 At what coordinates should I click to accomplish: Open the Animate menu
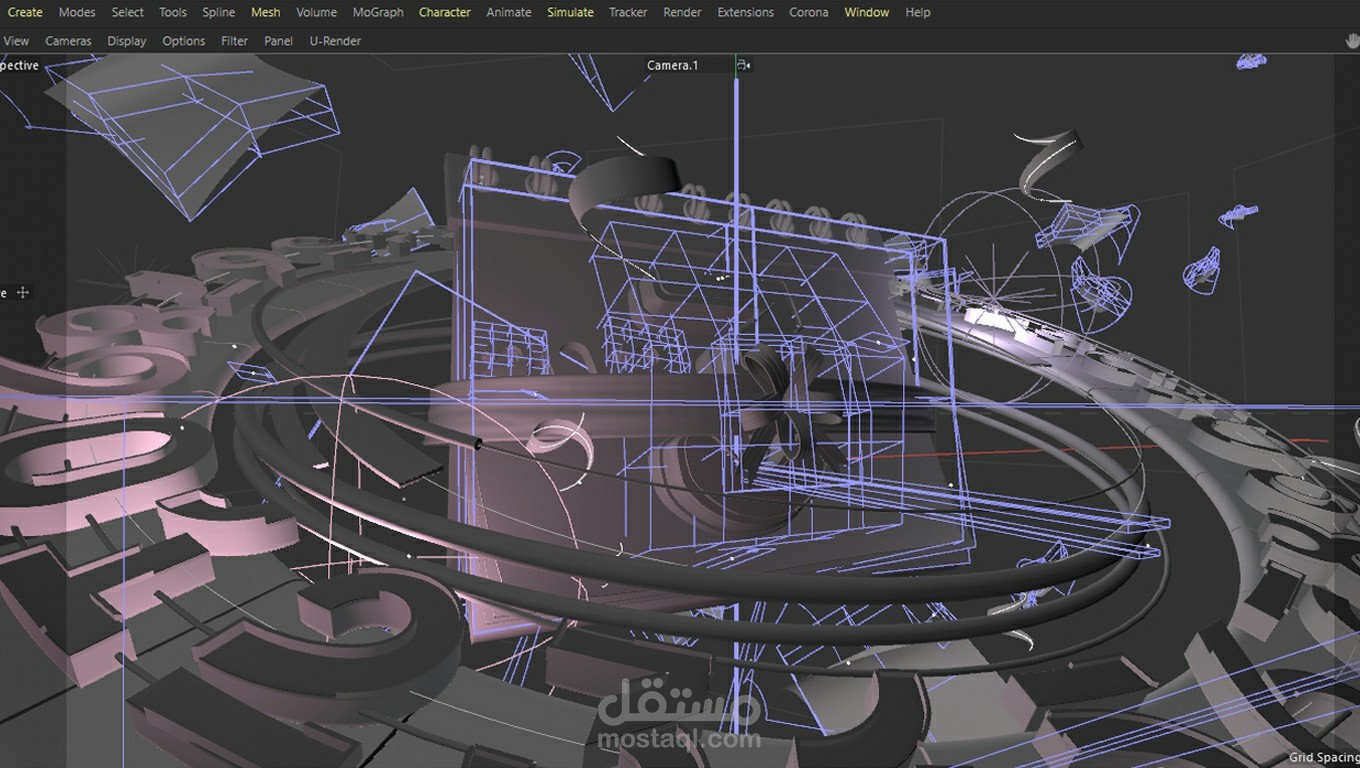click(509, 12)
